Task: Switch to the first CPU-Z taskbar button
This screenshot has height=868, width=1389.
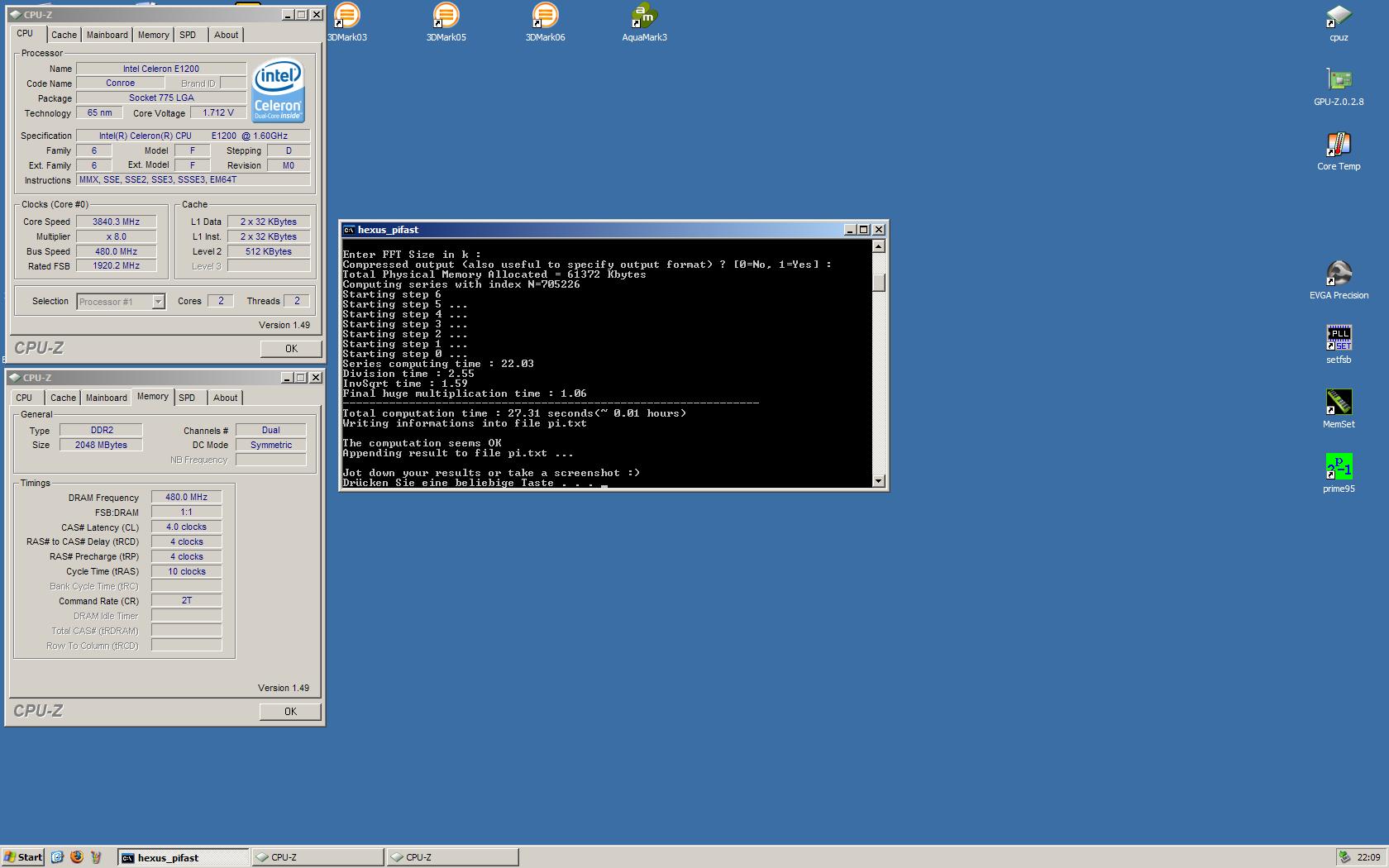Action: [x=317, y=857]
